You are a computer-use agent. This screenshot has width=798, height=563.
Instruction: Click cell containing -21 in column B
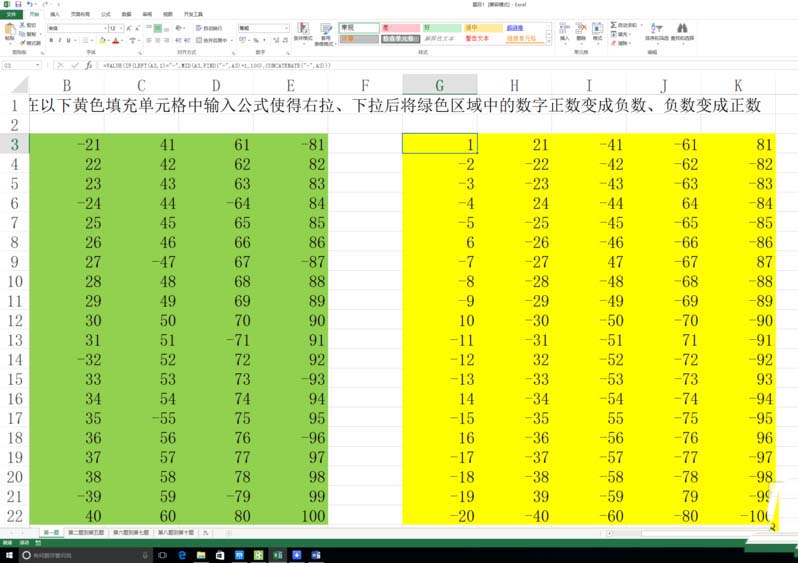[67, 144]
